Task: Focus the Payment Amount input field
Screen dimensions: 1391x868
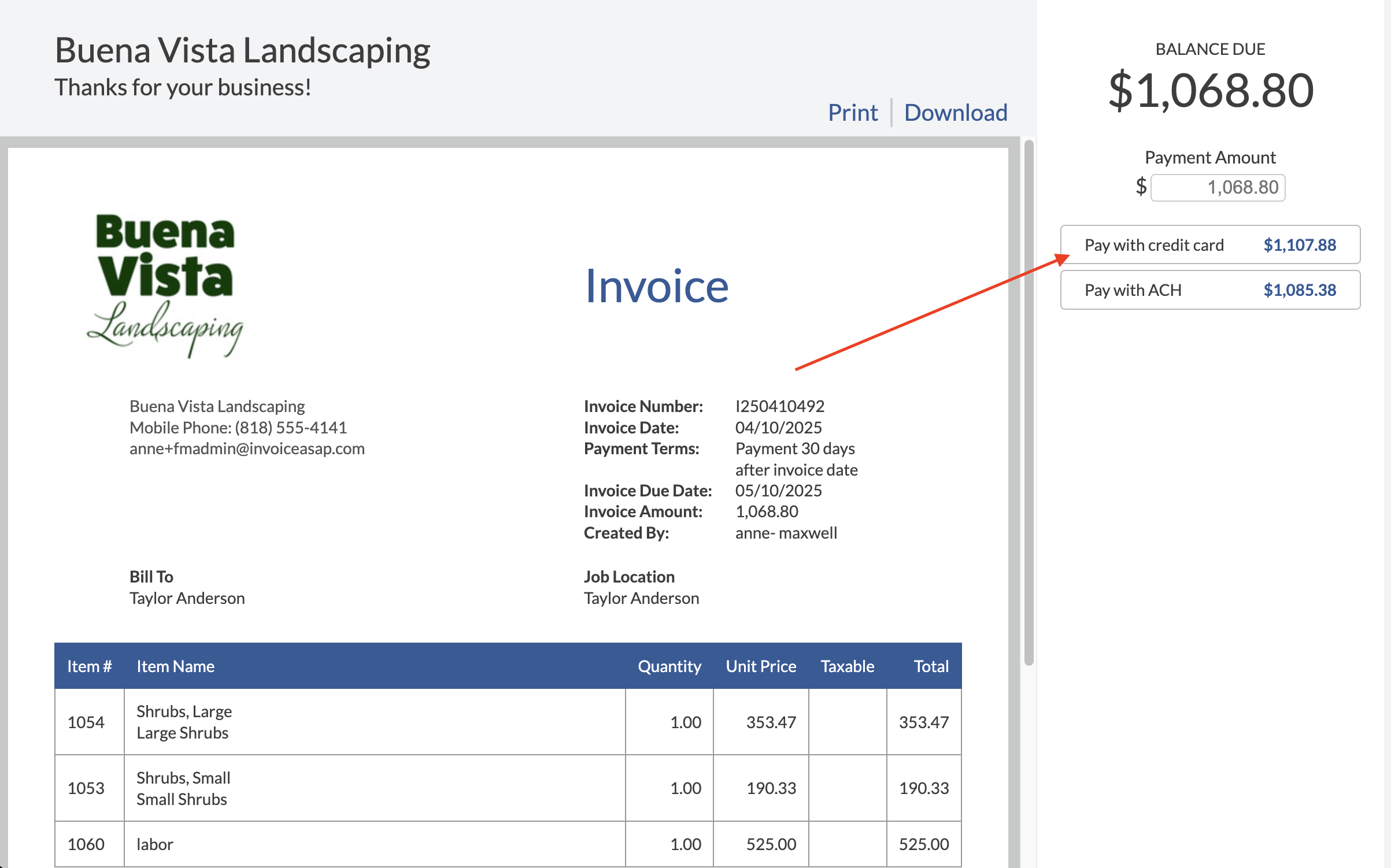Action: 1218,187
